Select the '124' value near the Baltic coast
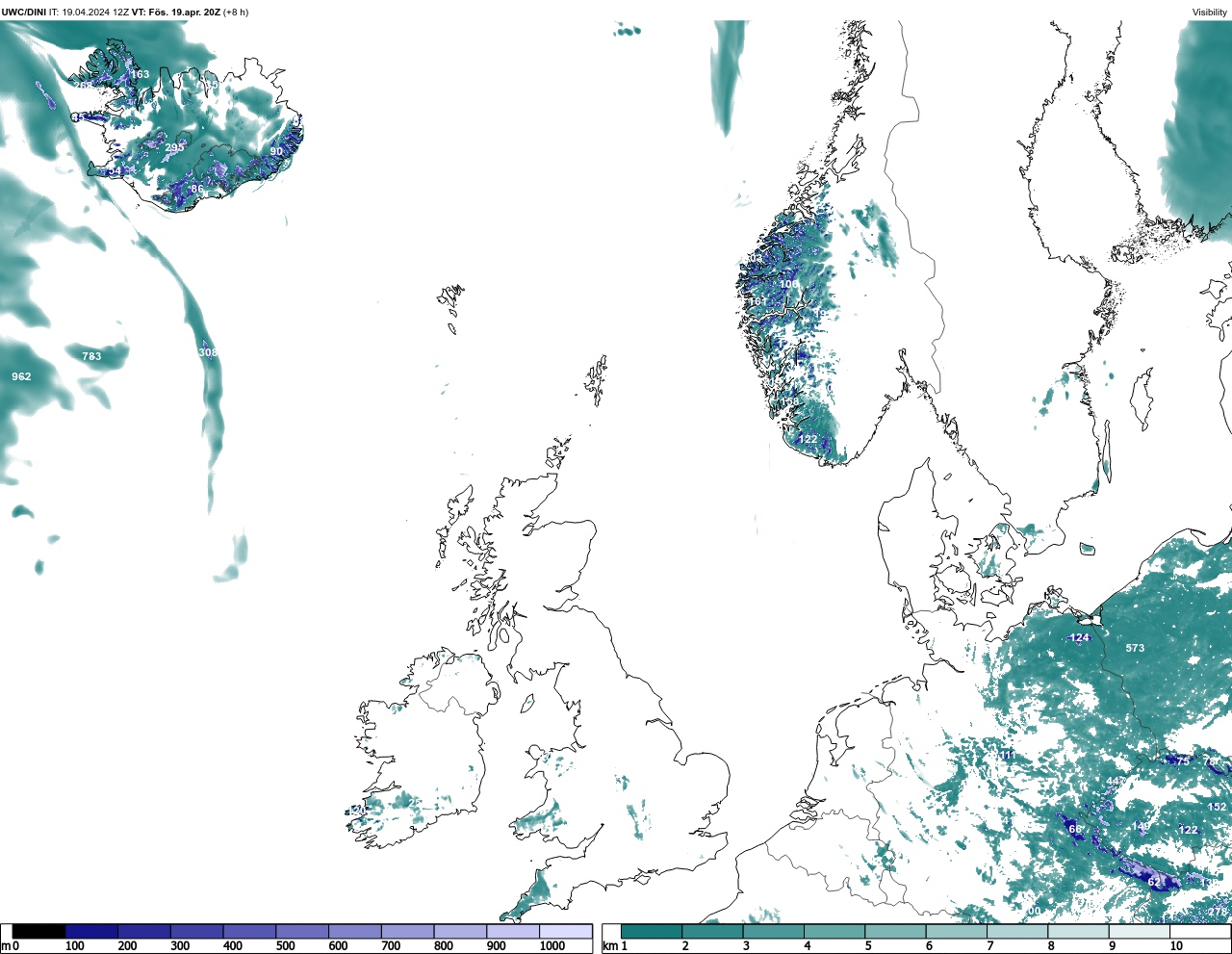Viewport: 1232px width, 954px height. point(1080,637)
